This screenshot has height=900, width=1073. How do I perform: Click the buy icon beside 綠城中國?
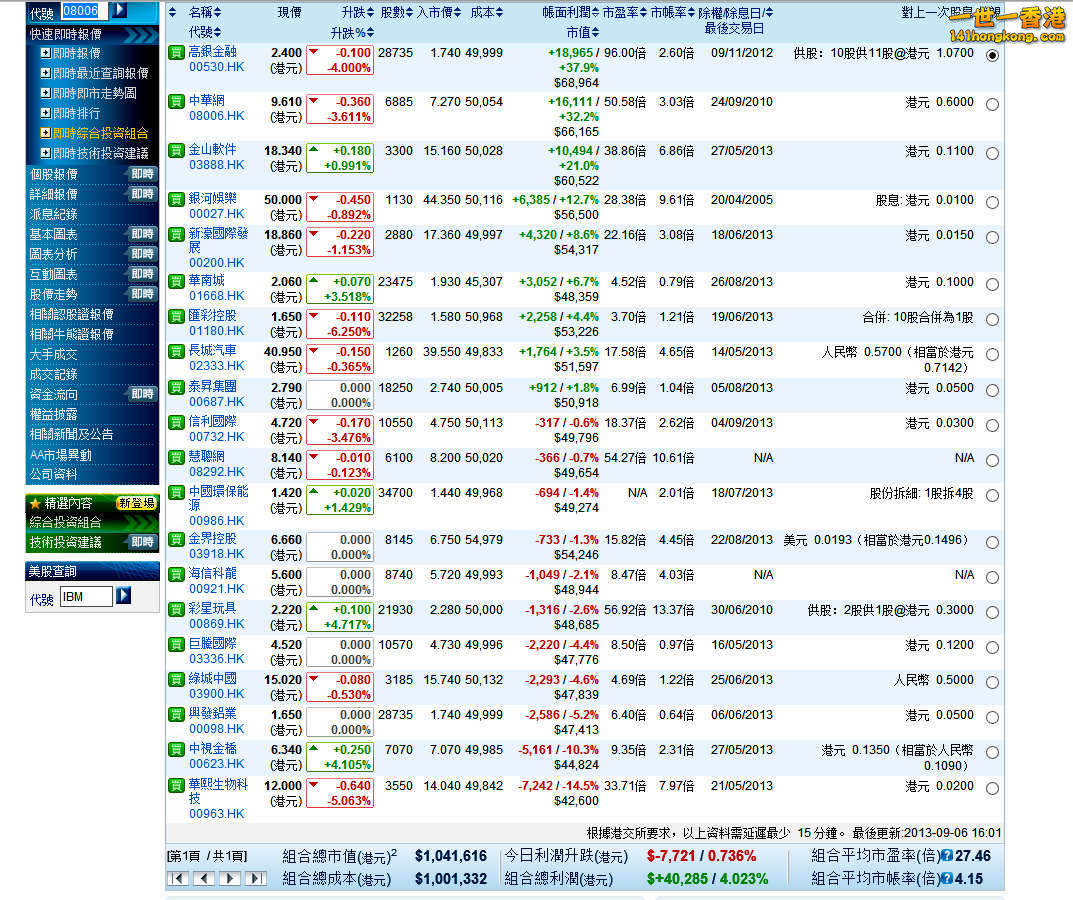point(177,680)
